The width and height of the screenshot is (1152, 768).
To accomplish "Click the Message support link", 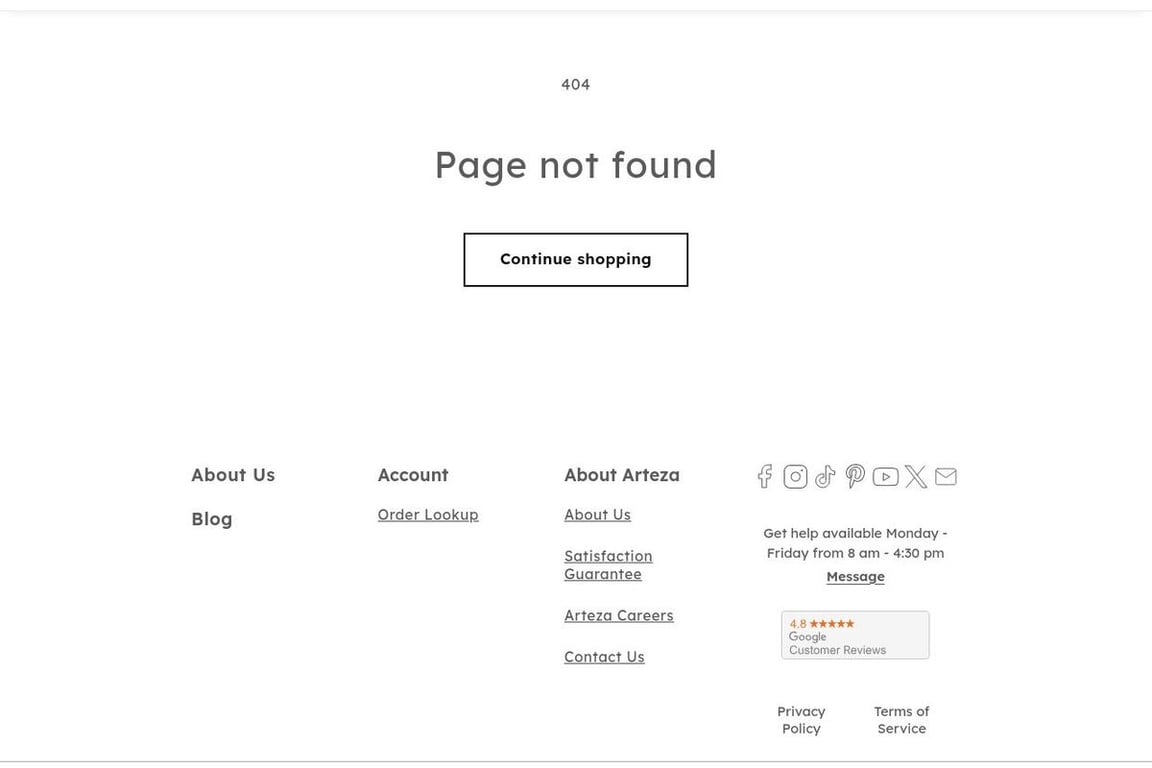I will pyautogui.click(x=855, y=576).
